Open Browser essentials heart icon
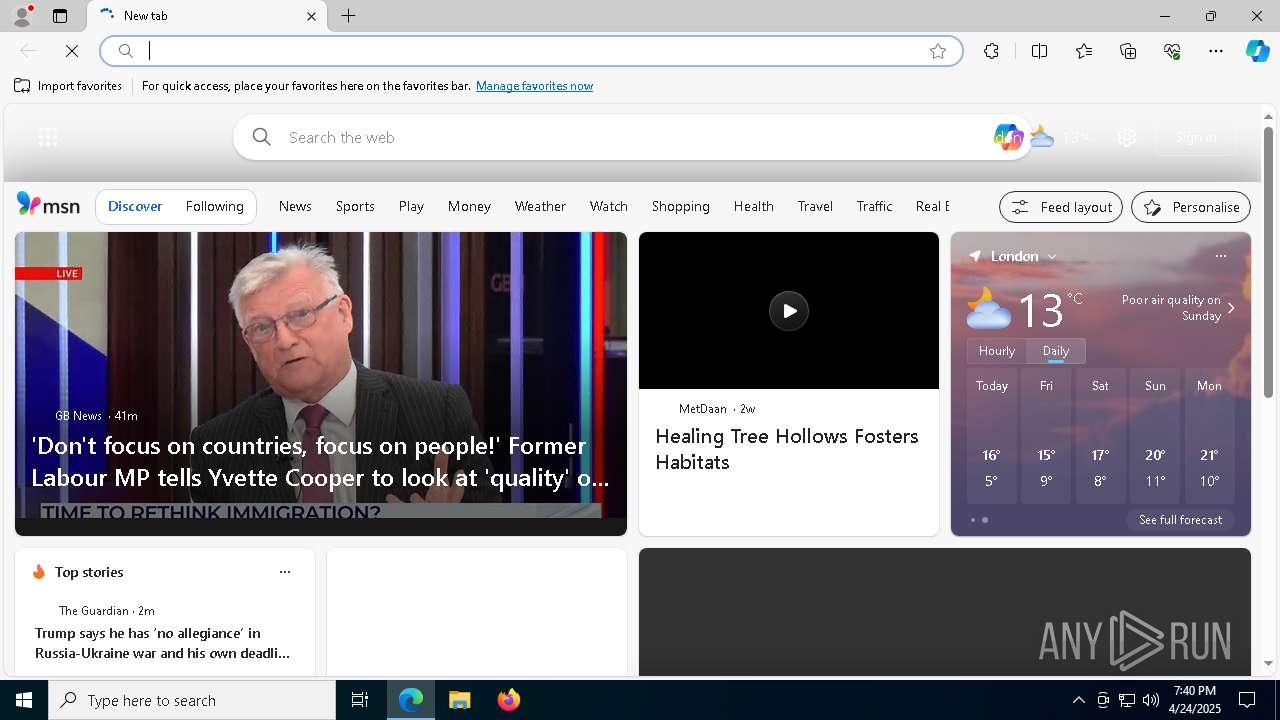1280x720 pixels. tap(1172, 51)
